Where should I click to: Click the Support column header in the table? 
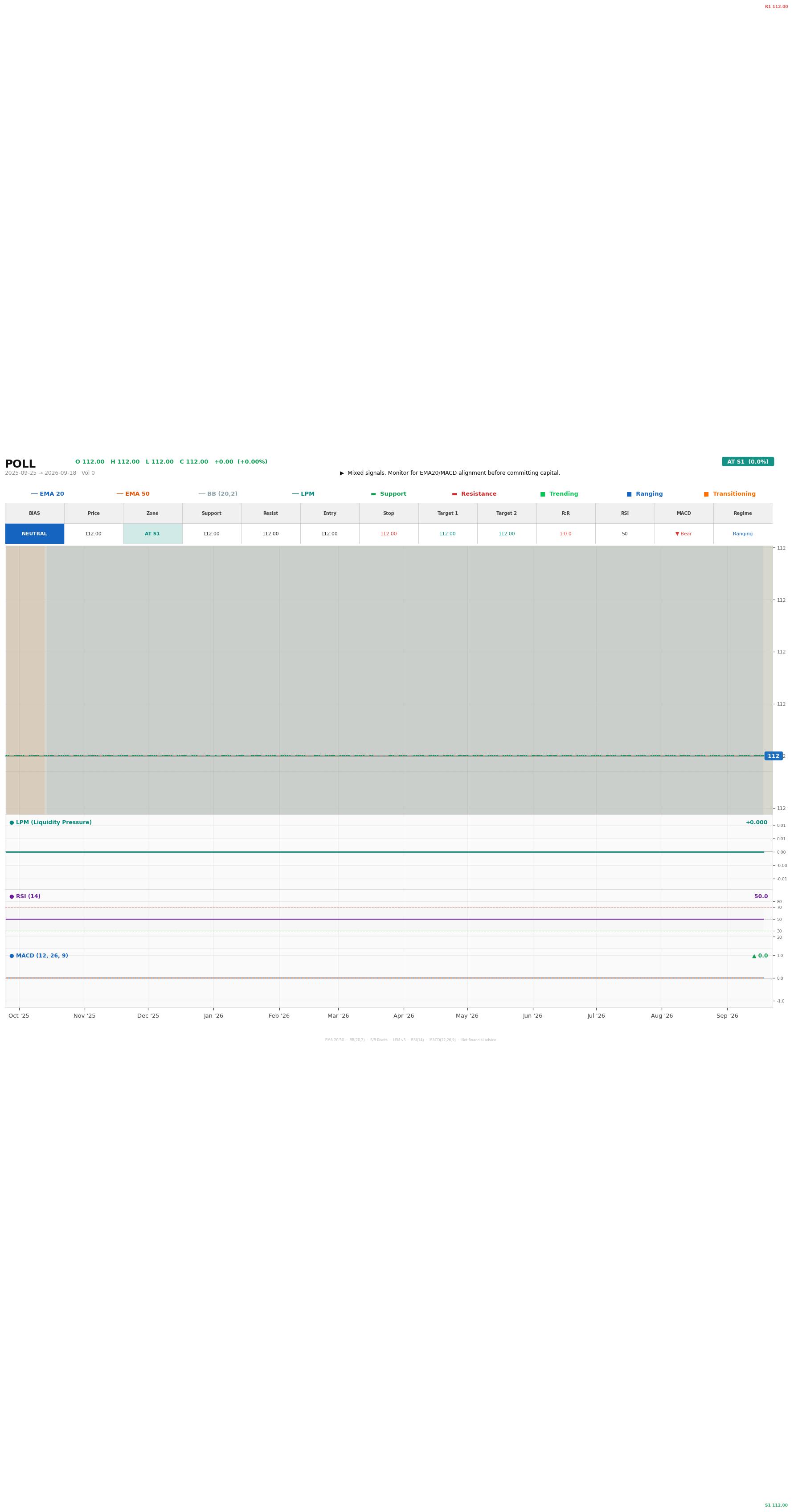click(x=212, y=514)
